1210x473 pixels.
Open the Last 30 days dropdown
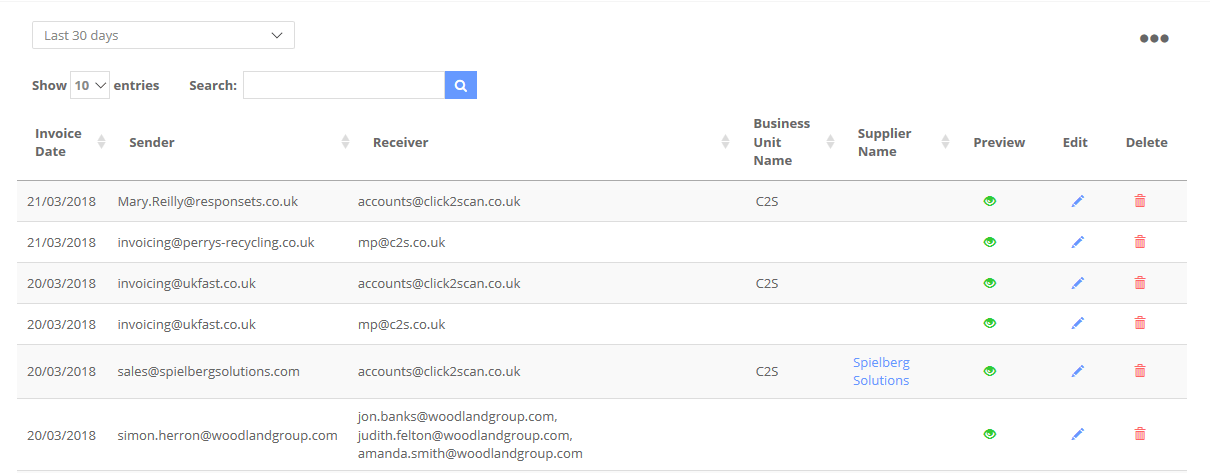pyautogui.click(x=163, y=35)
